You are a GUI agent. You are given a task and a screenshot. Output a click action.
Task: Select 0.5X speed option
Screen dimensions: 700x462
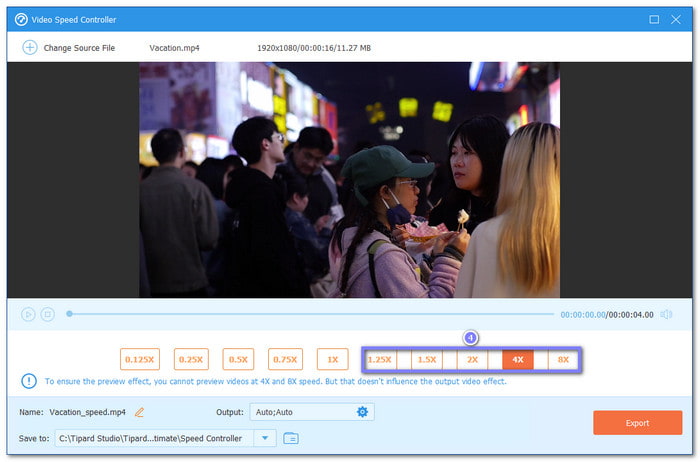tap(237, 359)
